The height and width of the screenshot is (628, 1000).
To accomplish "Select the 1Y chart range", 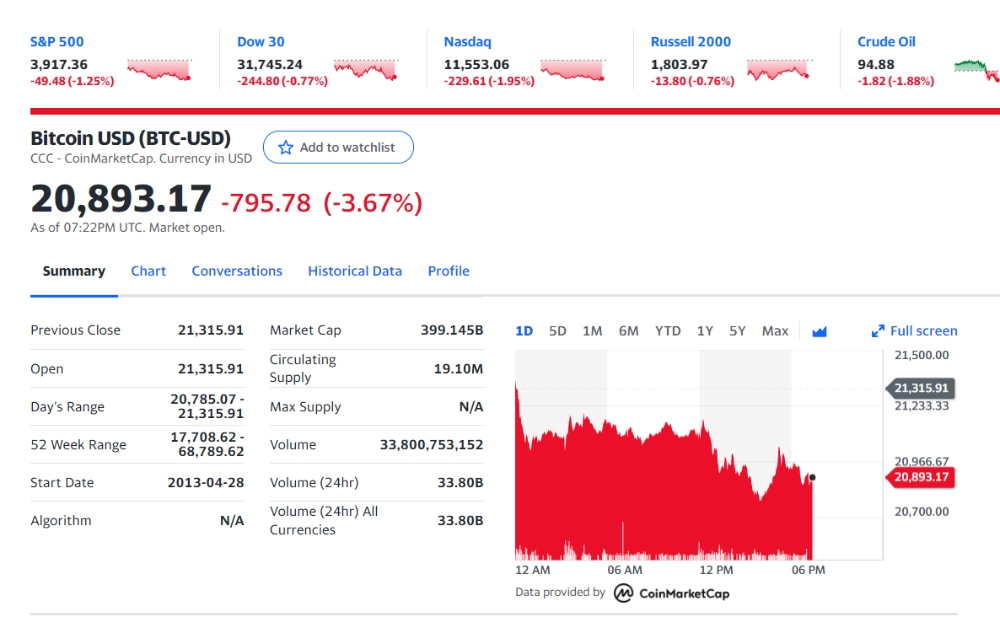I will click(705, 331).
